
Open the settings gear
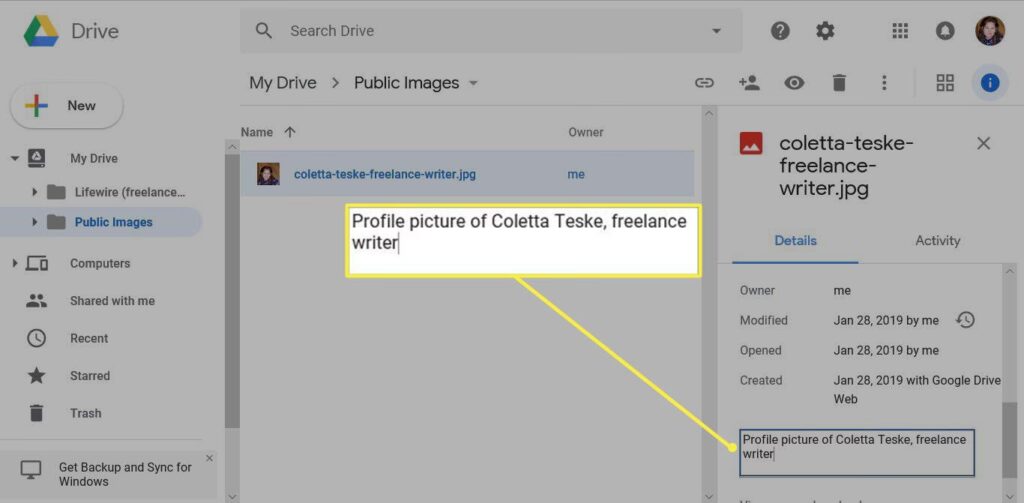[825, 31]
